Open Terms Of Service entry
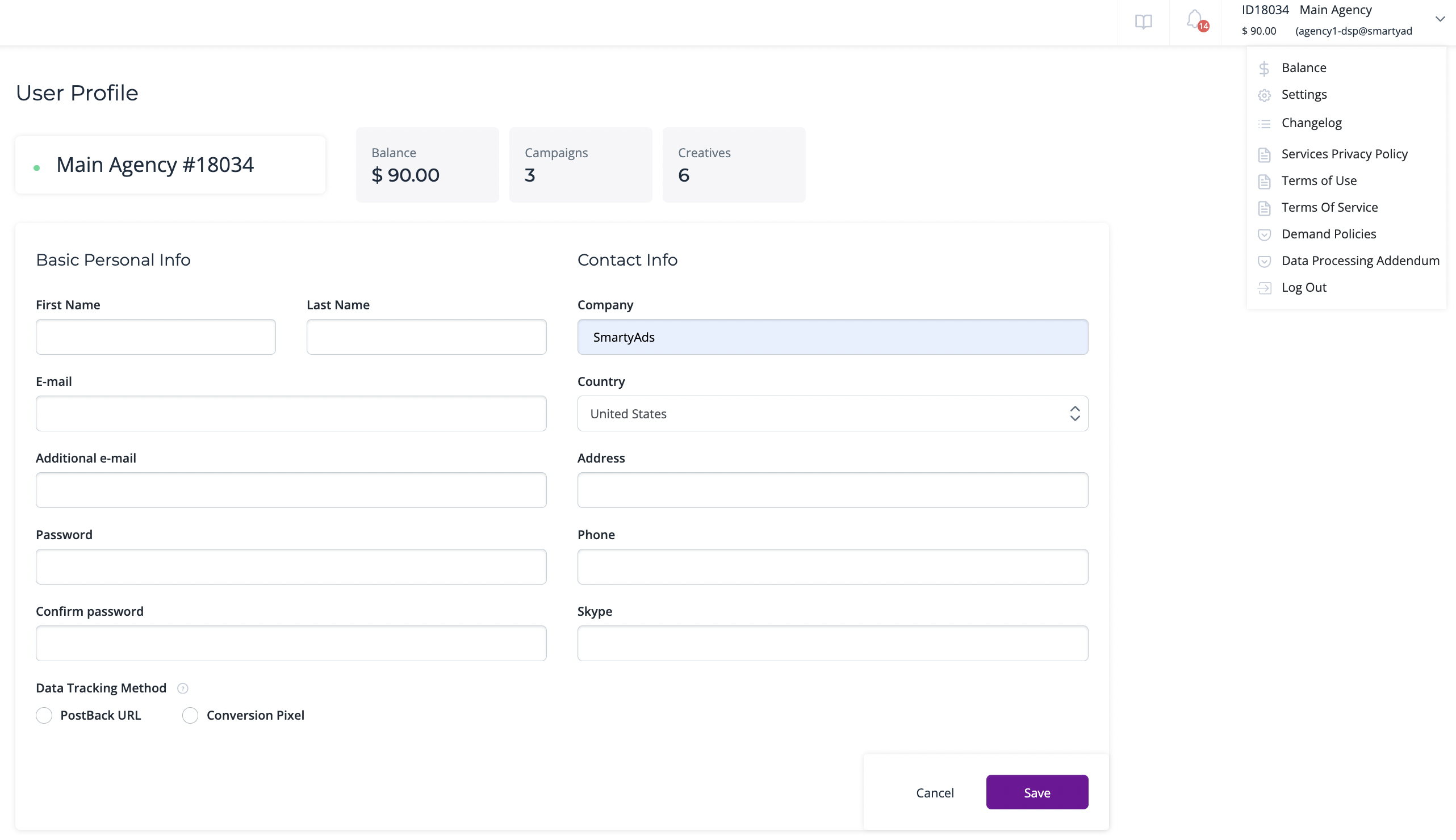1456x840 pixels. click(x=1329, y=207)
